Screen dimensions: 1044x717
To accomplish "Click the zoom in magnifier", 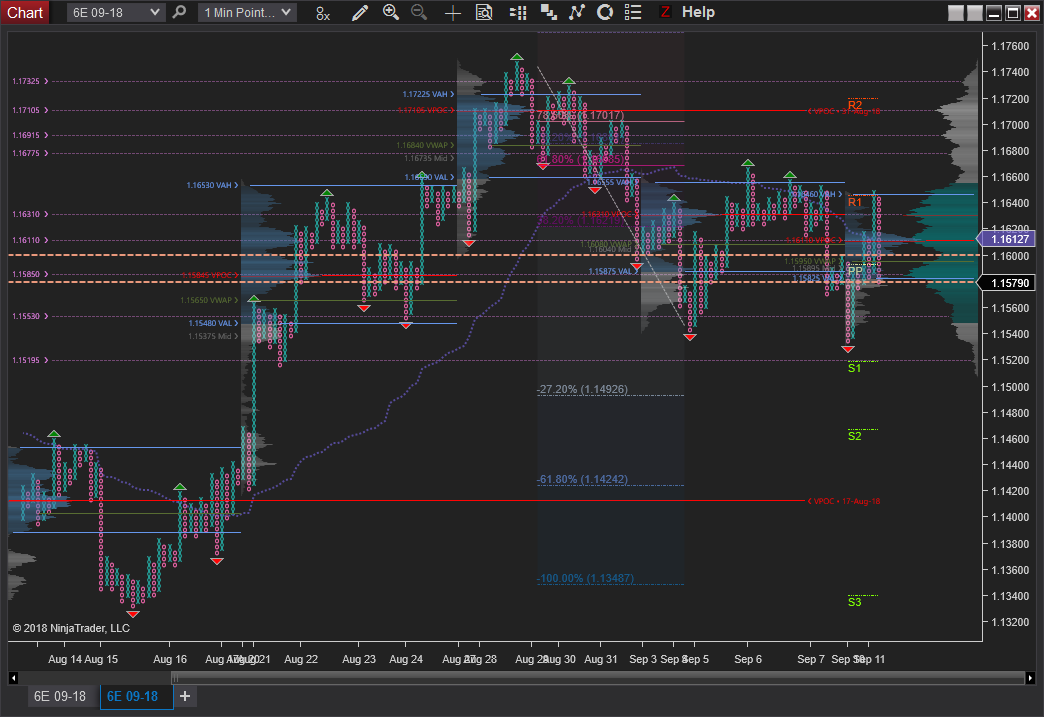I will (391, 12).
